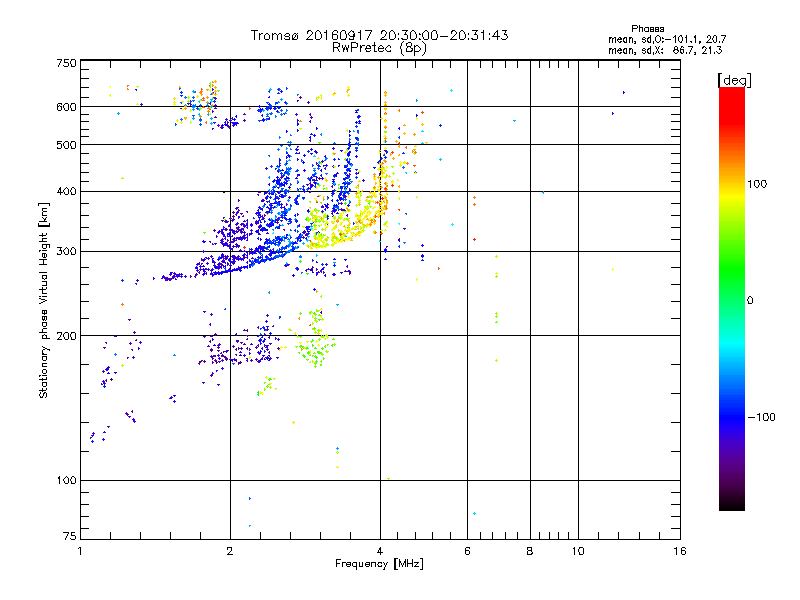Image resolution: width=800 pixels, height=600 pixels.
Task: Click the y-axis '500' tick label
Action: pos(66,145)
